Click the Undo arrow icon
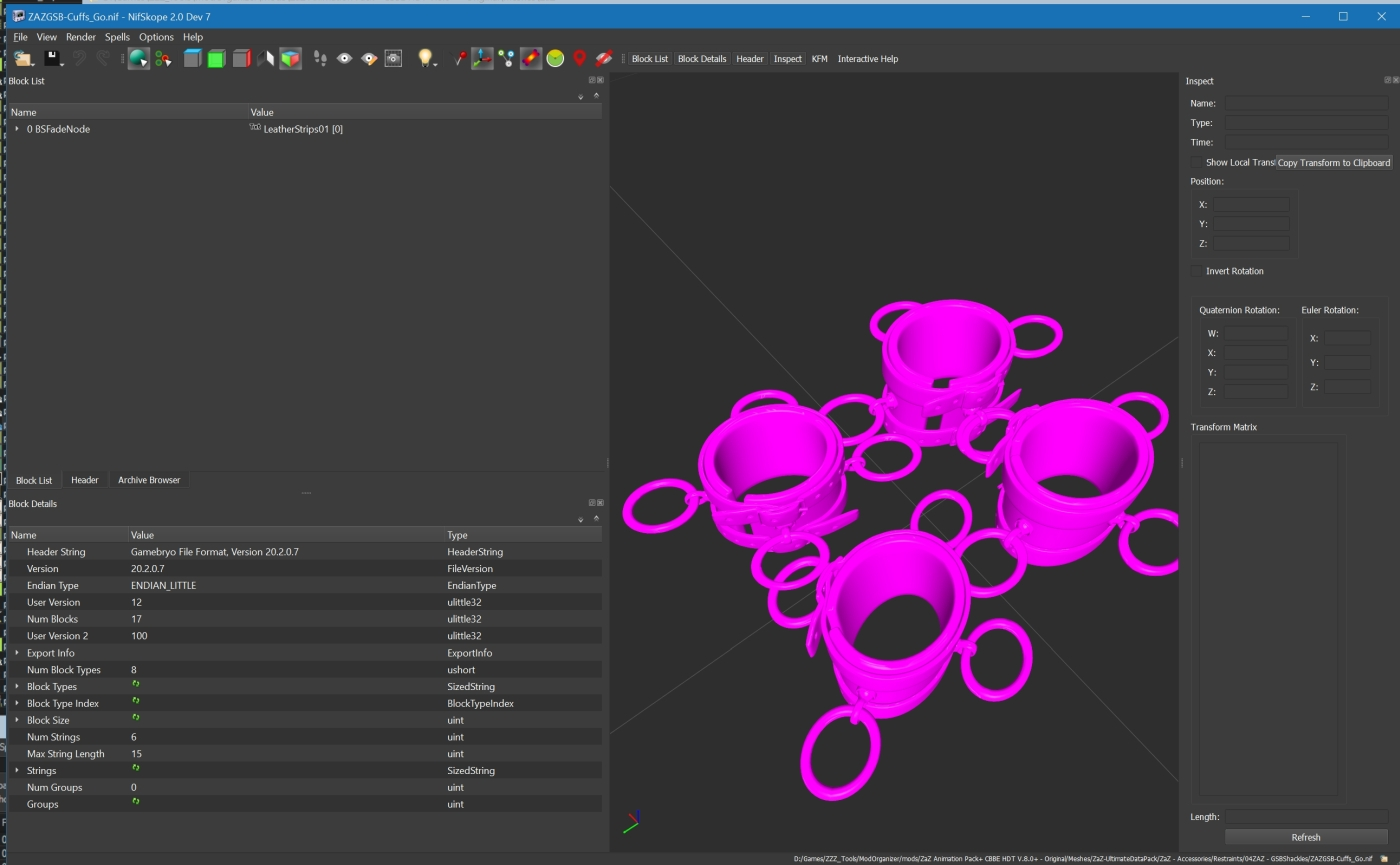Image resolution: width=1400 pixels, height=865 pixels. point(78,58)
